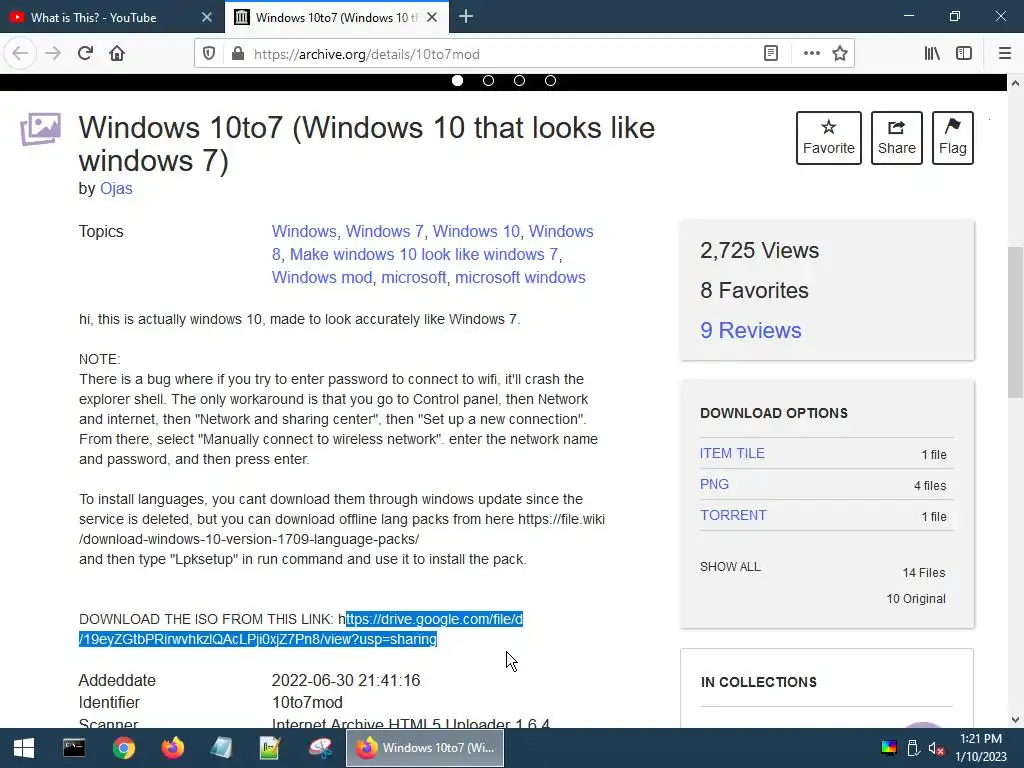Click the highlighted Google Drive ISO link
Viewport: 1024px width, 768px height.
coord(301,629)
